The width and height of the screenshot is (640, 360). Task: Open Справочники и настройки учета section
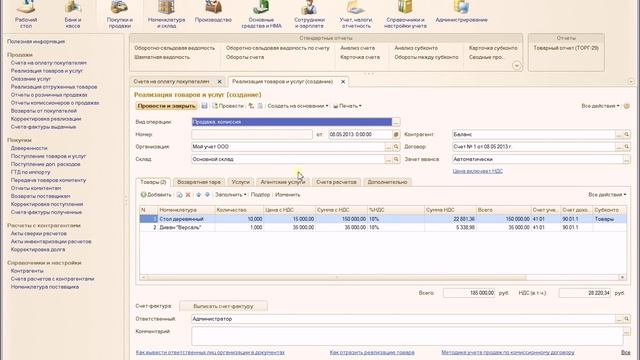tap(405, 15)
